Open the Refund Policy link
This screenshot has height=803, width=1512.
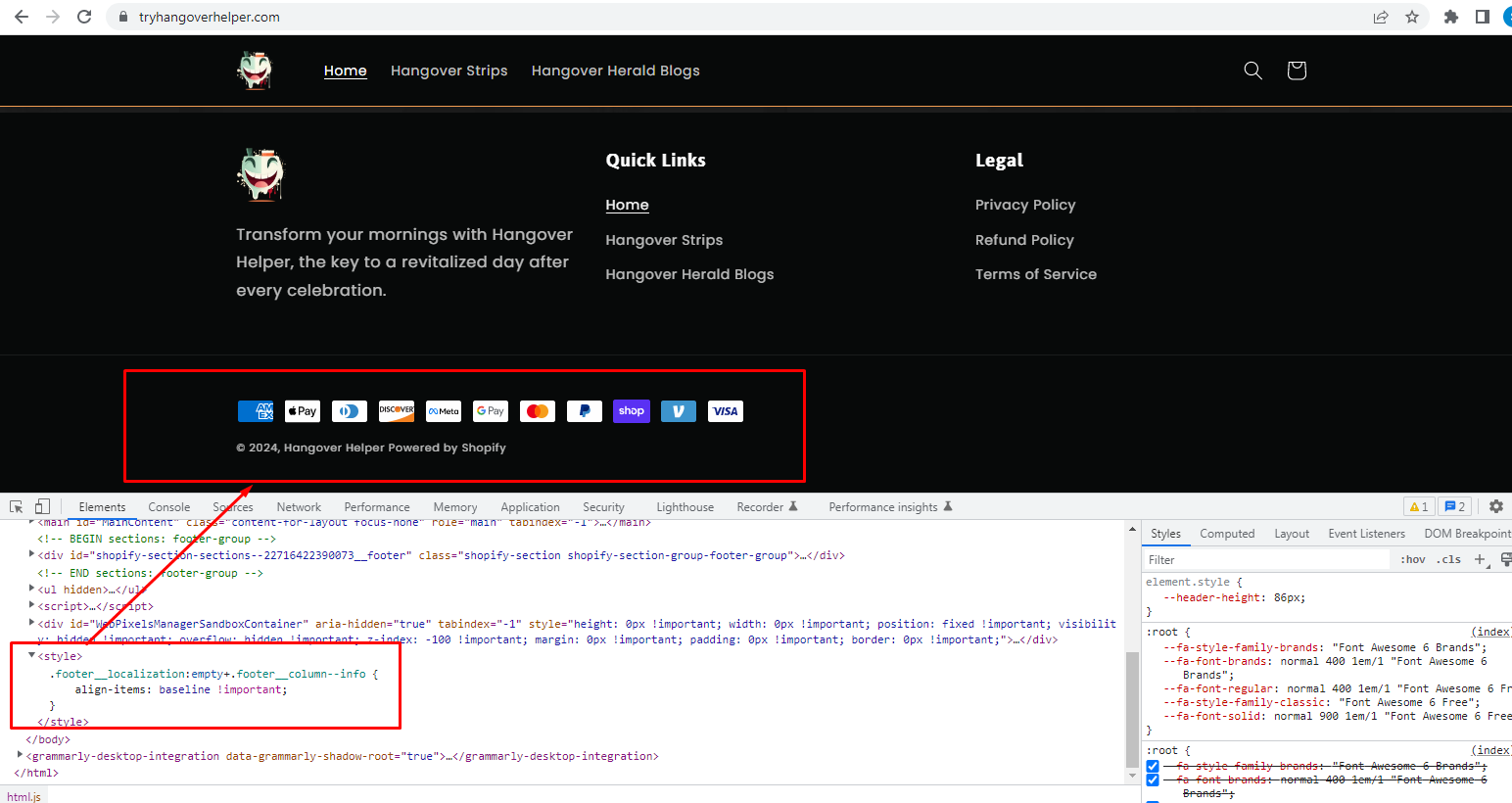(x=1024, y=240)
